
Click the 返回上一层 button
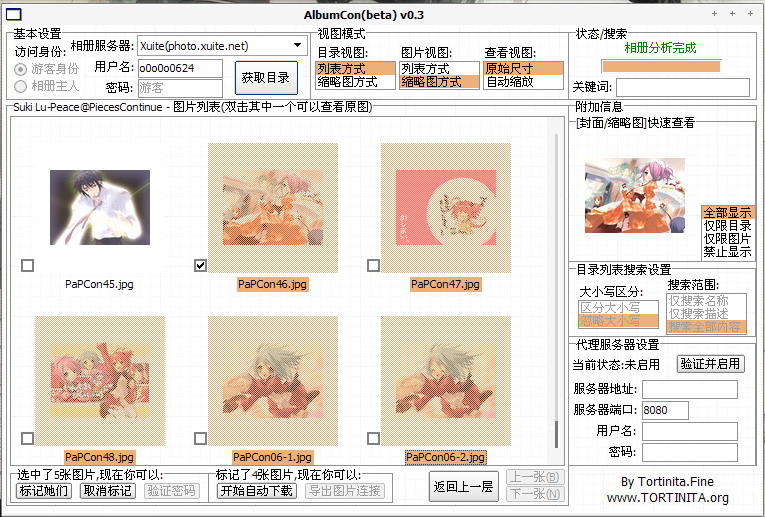tap(463, 486)
